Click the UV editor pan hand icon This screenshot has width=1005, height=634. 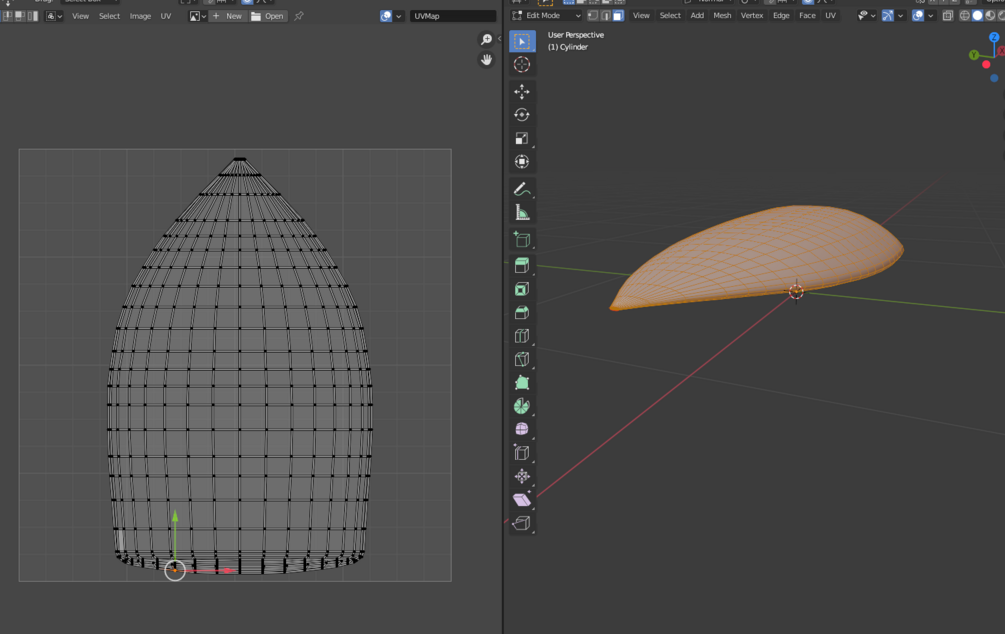click(486, 60)
